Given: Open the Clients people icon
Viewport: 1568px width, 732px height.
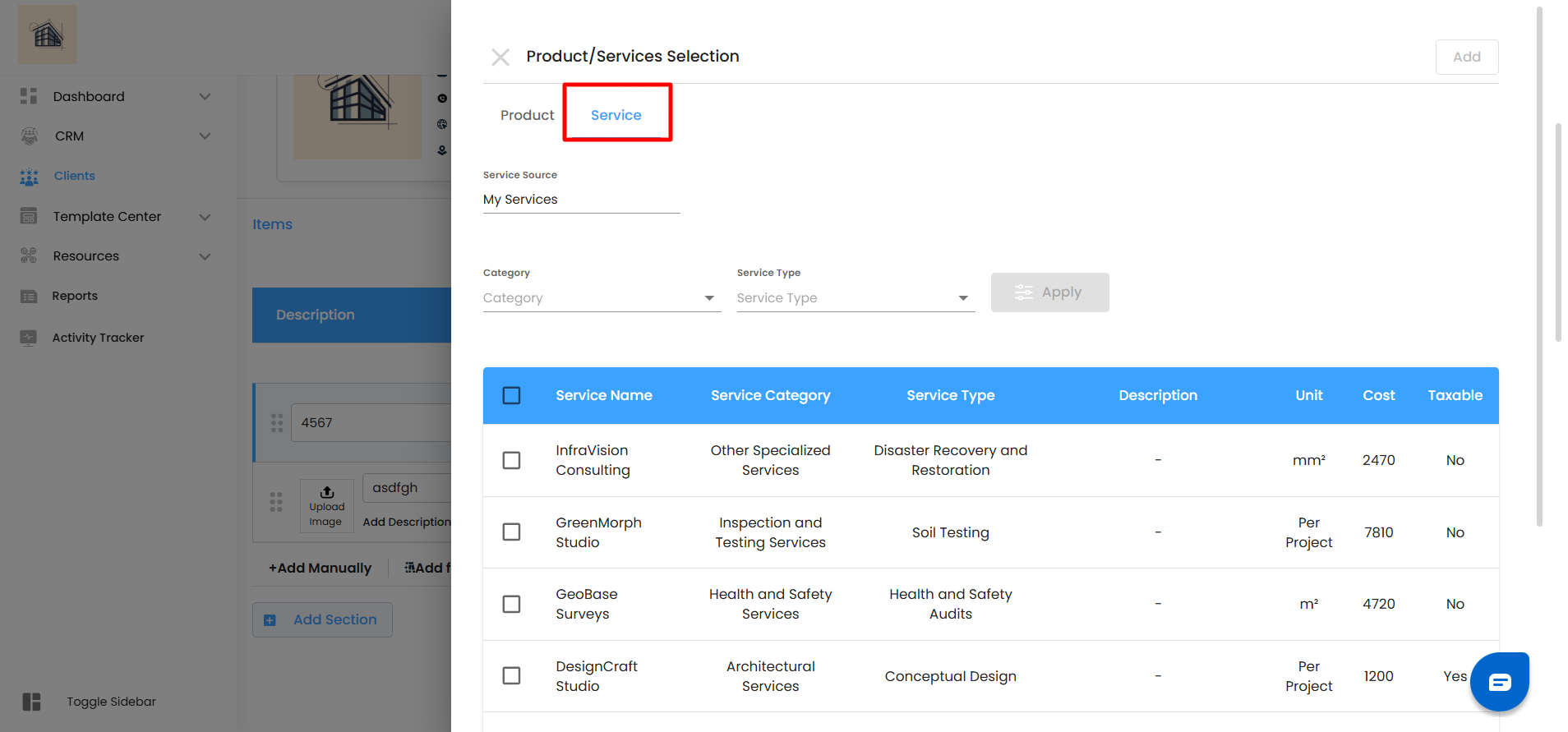Looking at the screenshot, I should pos(29,177).
